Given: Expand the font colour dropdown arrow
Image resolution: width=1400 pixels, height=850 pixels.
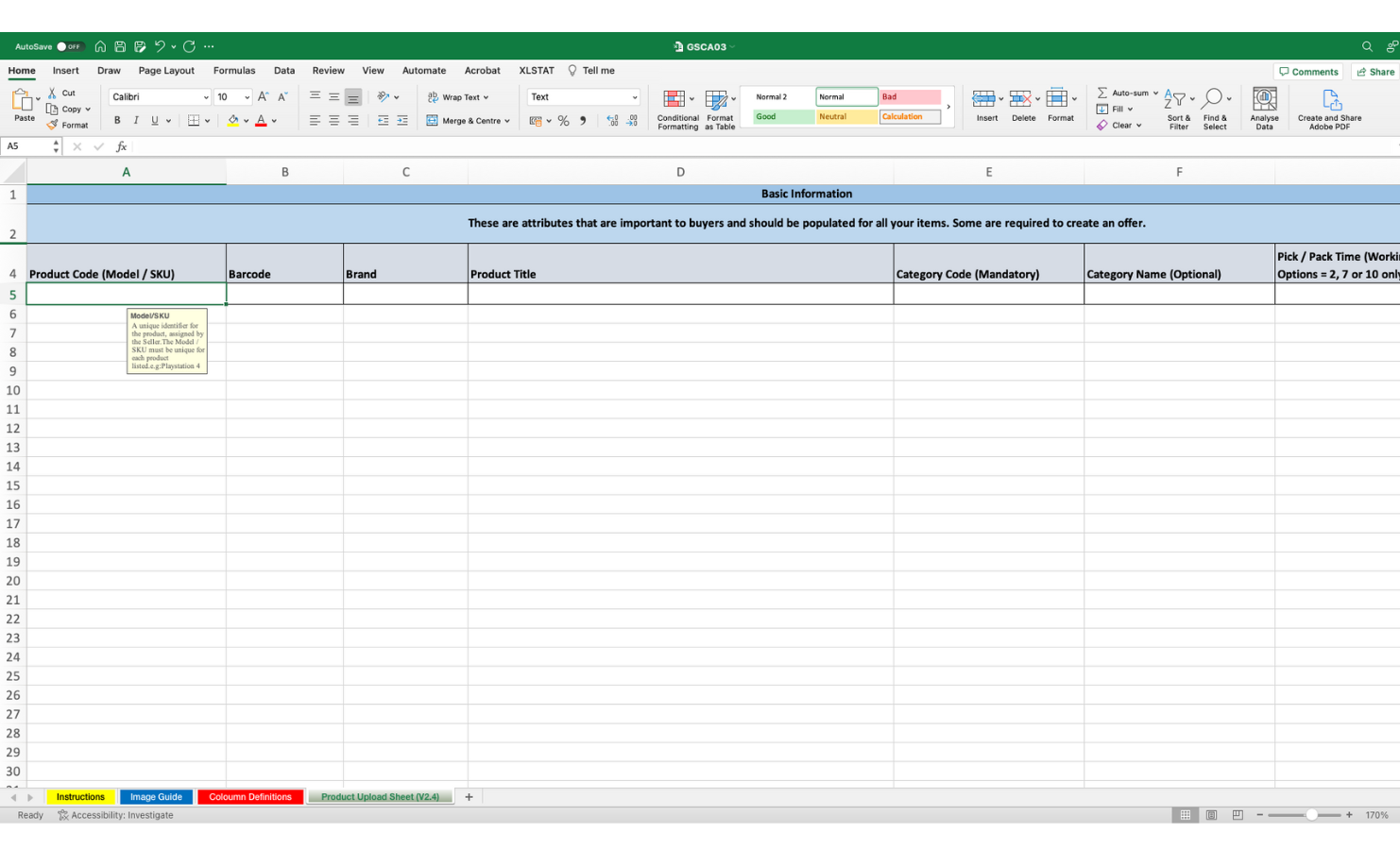Looking at the screenshot, I should 275,121.
